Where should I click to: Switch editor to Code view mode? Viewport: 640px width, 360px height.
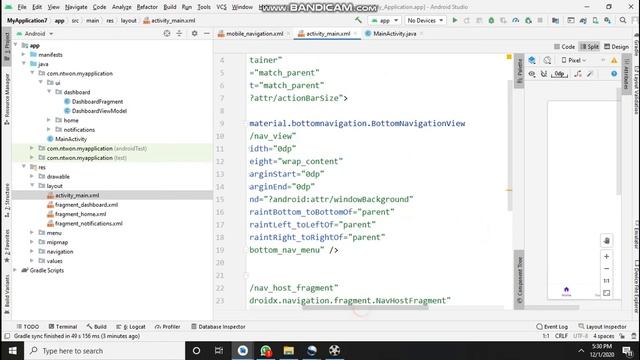[x=564, y=47]
